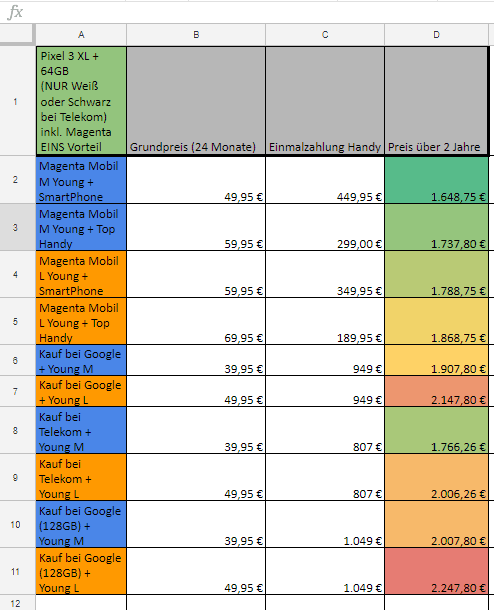
Task: Click the 2.147,80 € total cell
Action: click(436, 391)
